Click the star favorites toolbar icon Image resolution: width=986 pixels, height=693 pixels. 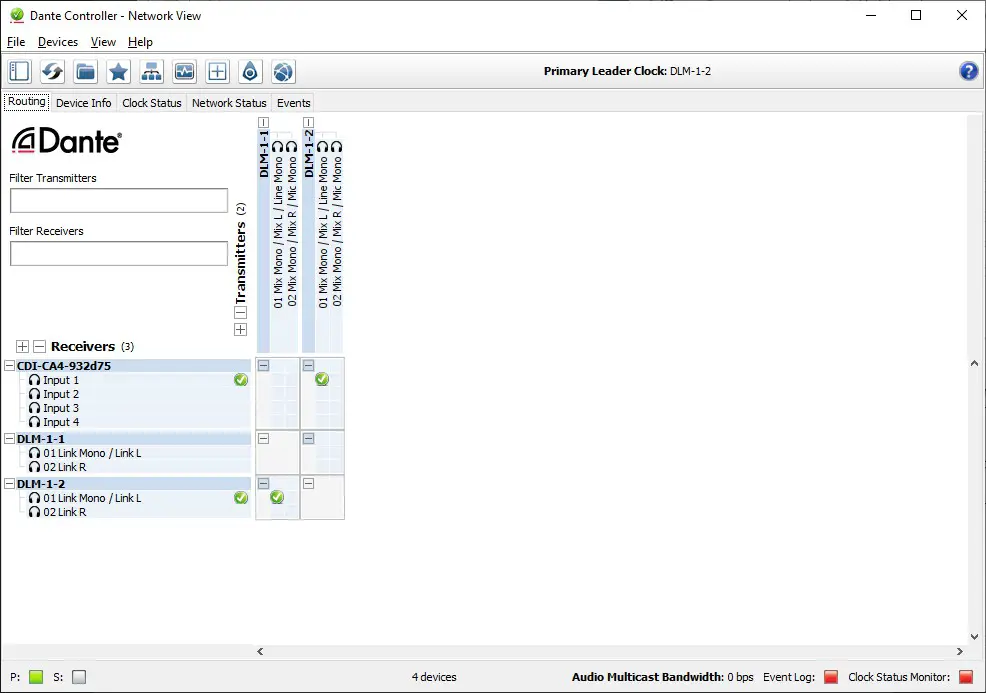coord(118,71)
